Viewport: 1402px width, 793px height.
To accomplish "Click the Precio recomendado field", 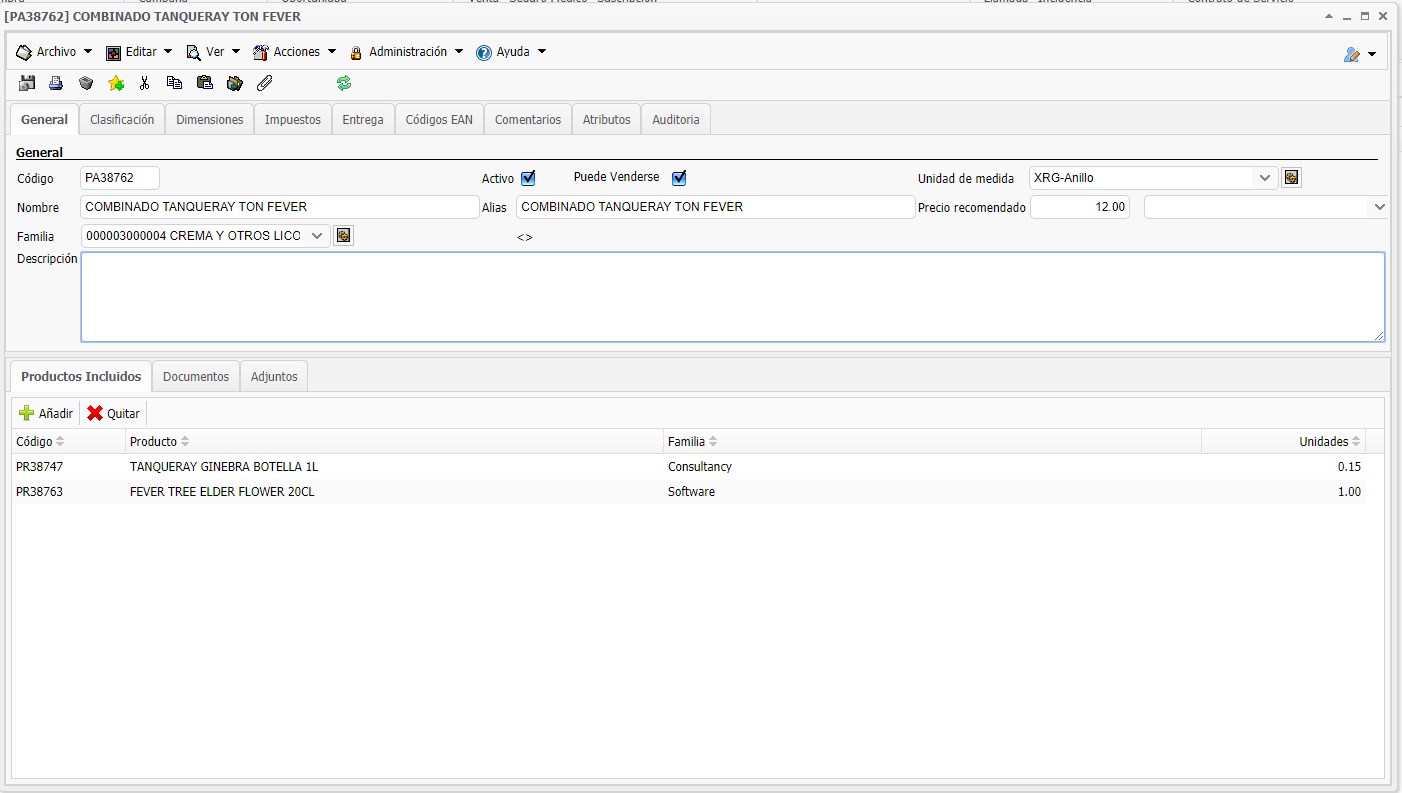I will [1080, 207].
